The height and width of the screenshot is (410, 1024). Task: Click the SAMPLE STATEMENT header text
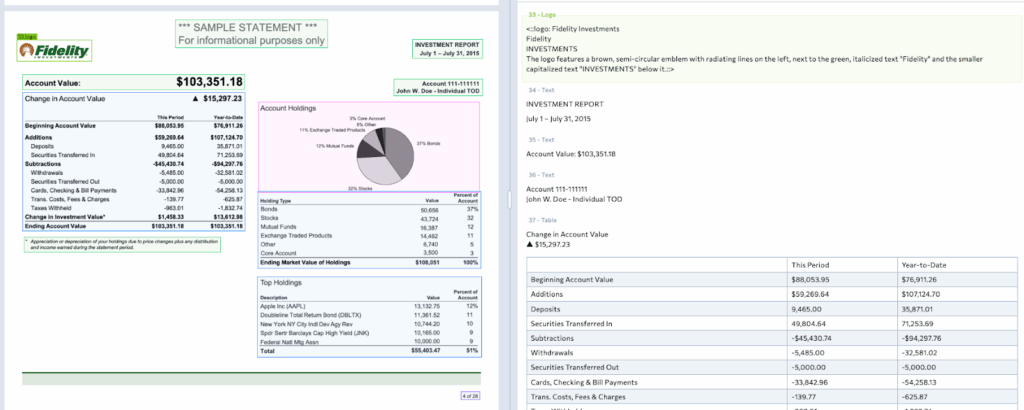pos(250,27)
